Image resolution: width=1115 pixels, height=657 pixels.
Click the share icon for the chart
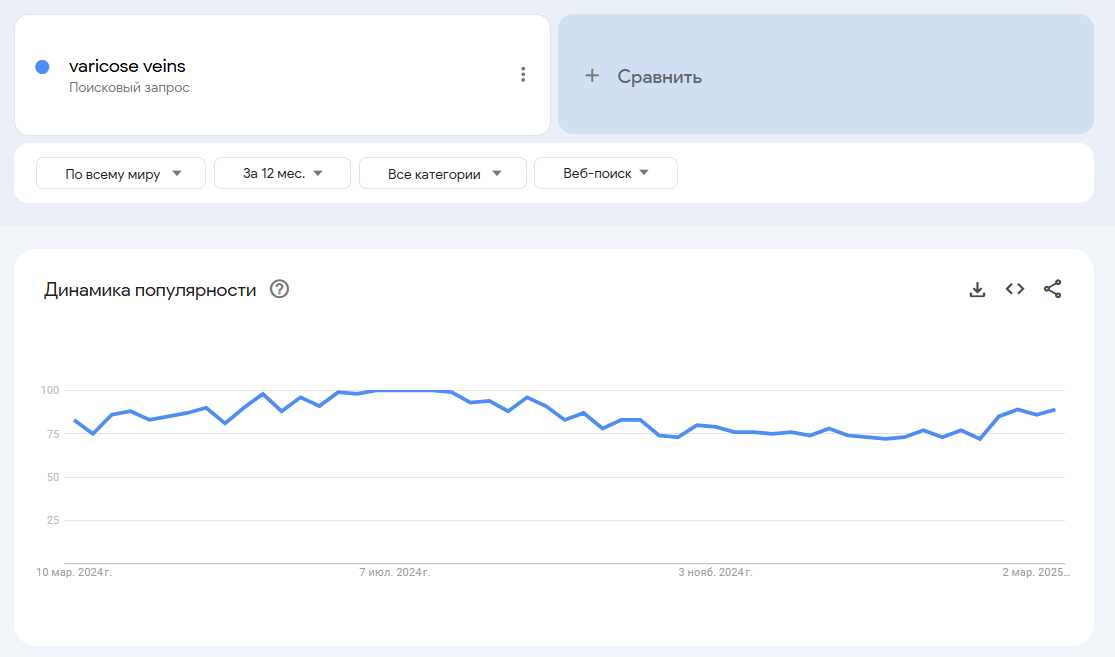coord(1052,289)
